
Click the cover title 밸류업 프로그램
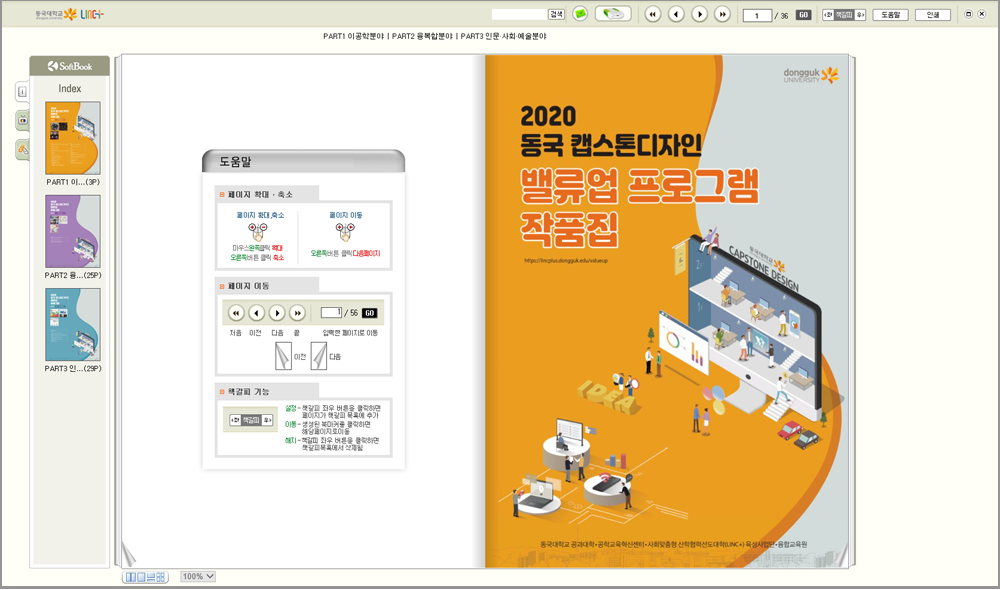click(639, 186)
